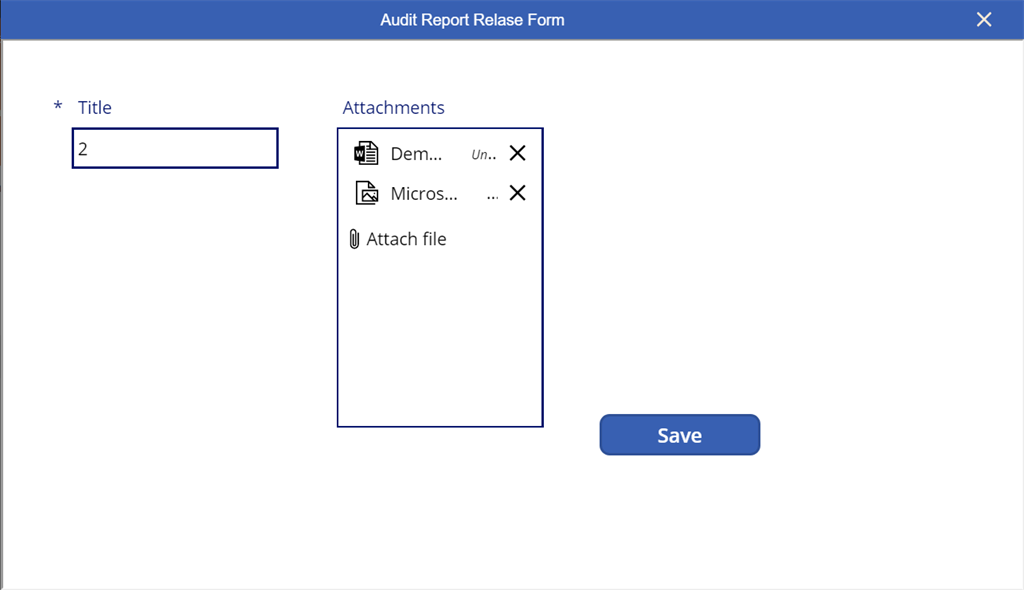The height and width of the screenshot is (590, 1024).
Task: Click the required asterisk beside Title
Action: 57,107
